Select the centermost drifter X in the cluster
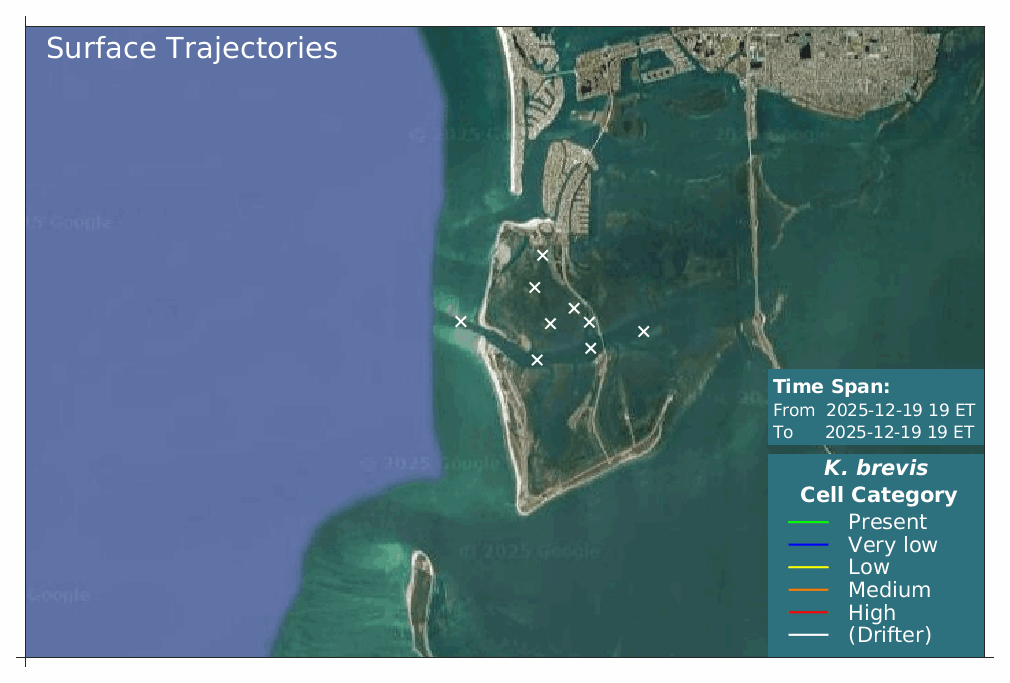 pos(550,324)
